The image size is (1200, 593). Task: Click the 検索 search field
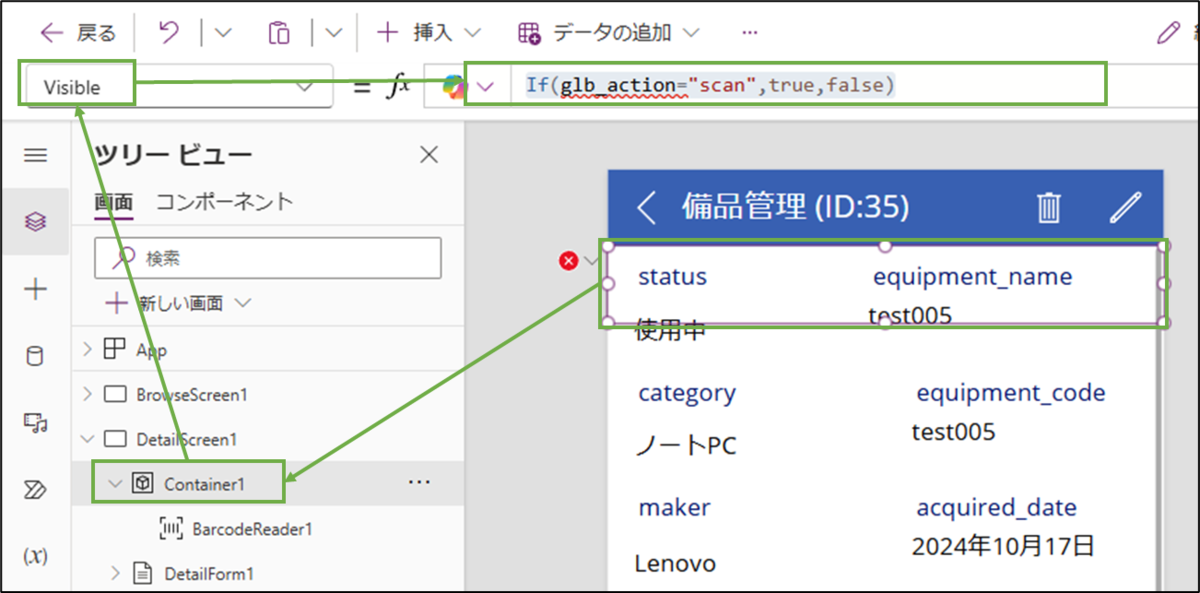pyautogui.click(x=267, y=258)
